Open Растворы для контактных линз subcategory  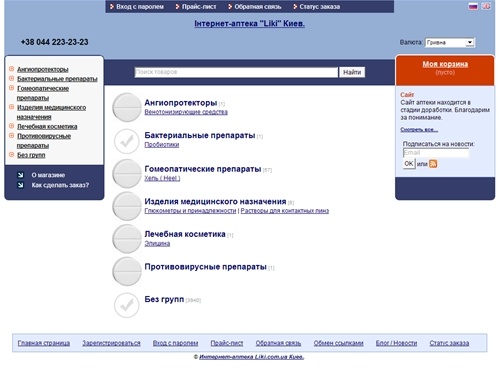285,211
